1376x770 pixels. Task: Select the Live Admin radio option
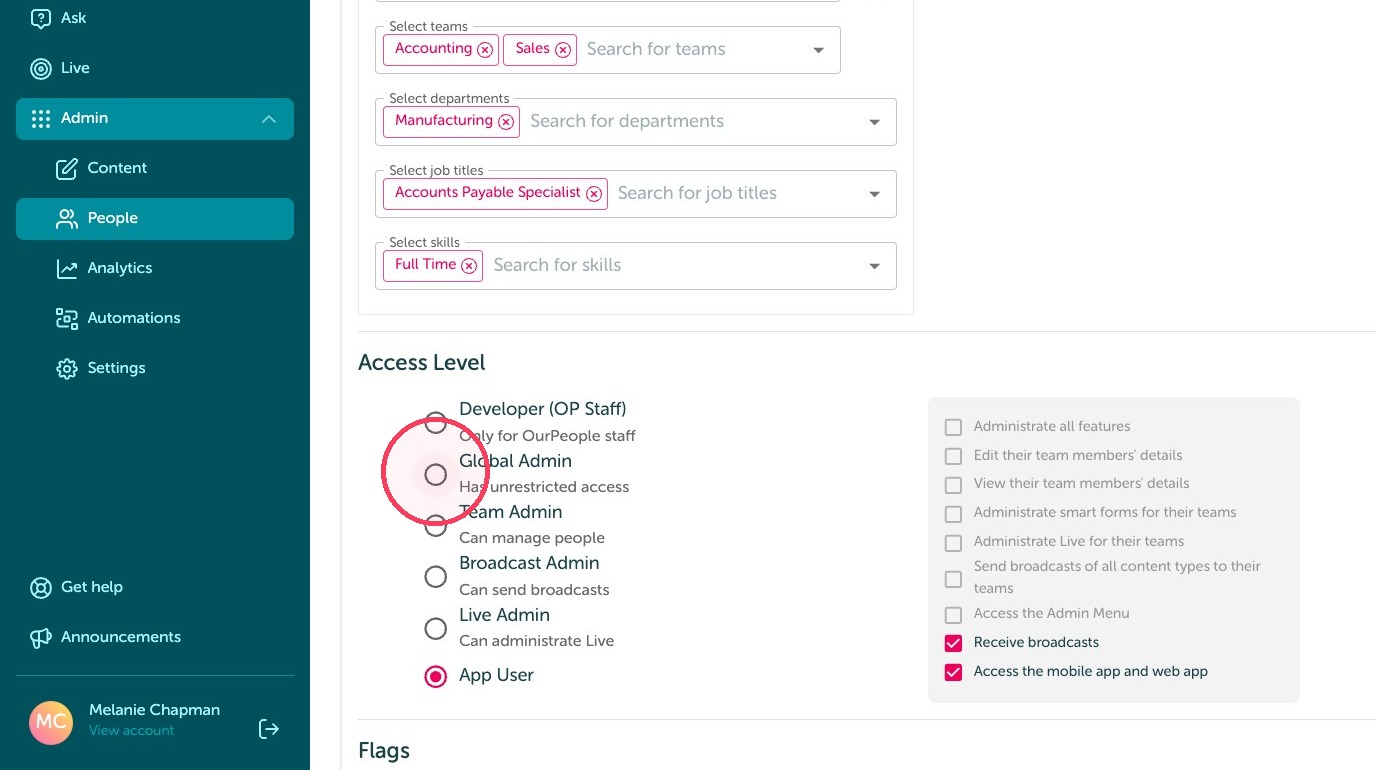coord(435,629)
